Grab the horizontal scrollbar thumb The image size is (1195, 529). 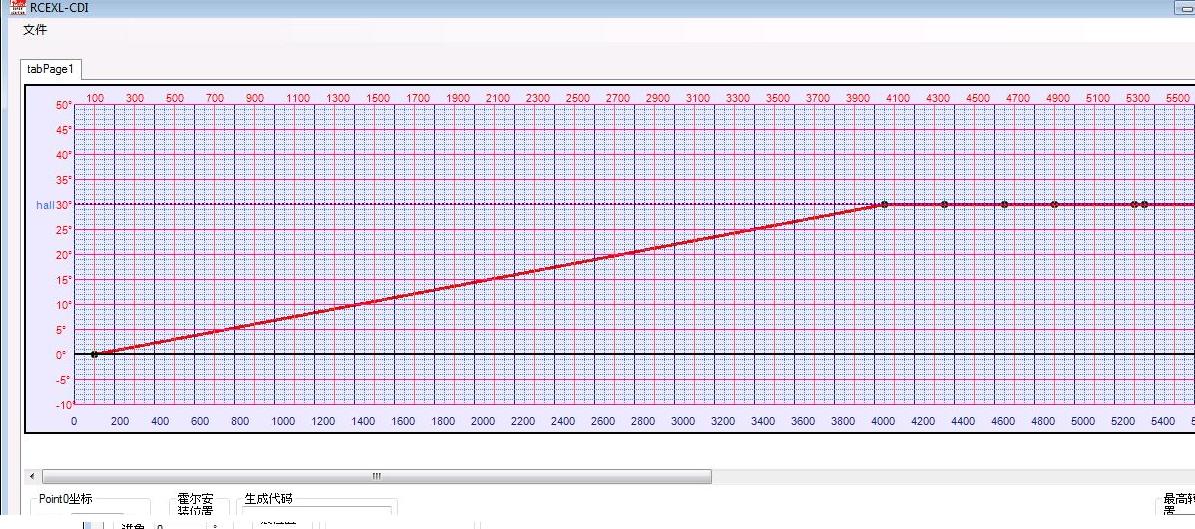pyautogui.click(x=376, y=477)
